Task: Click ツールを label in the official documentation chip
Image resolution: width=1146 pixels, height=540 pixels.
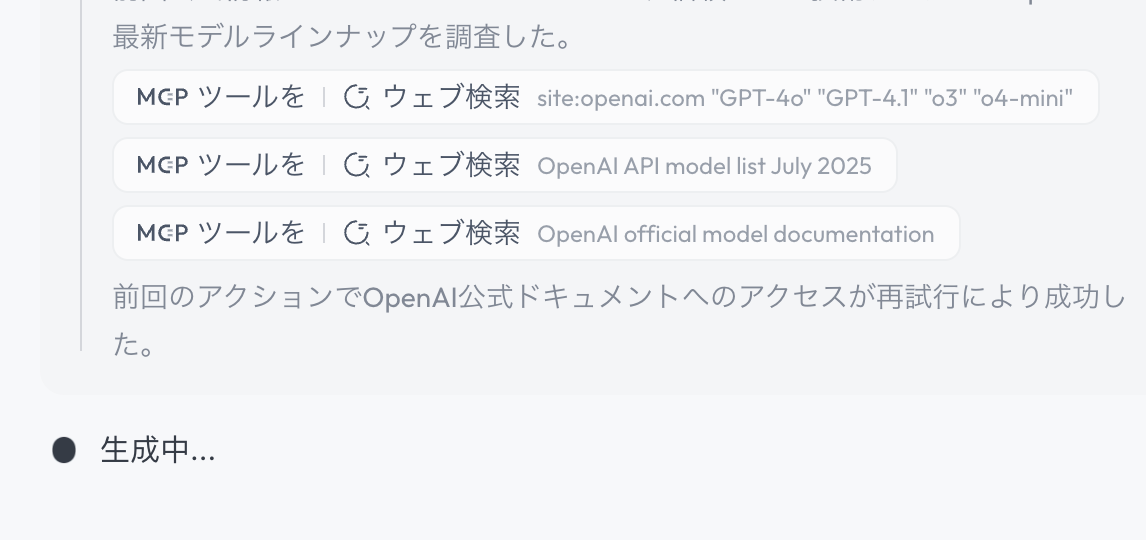Action: pos(251,233)
